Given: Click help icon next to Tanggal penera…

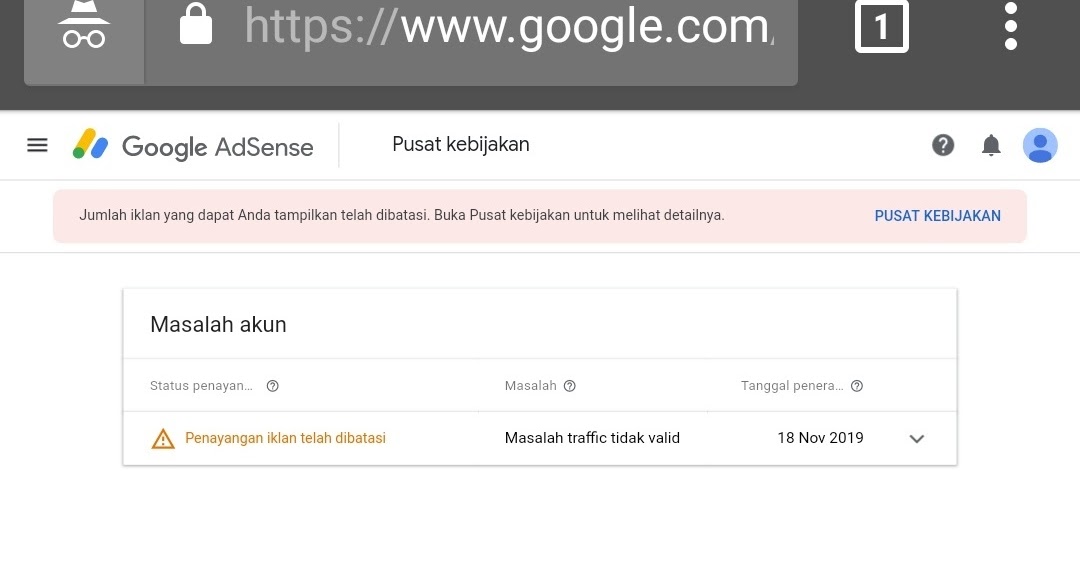Looking at the screenshot, I should 857,386.
